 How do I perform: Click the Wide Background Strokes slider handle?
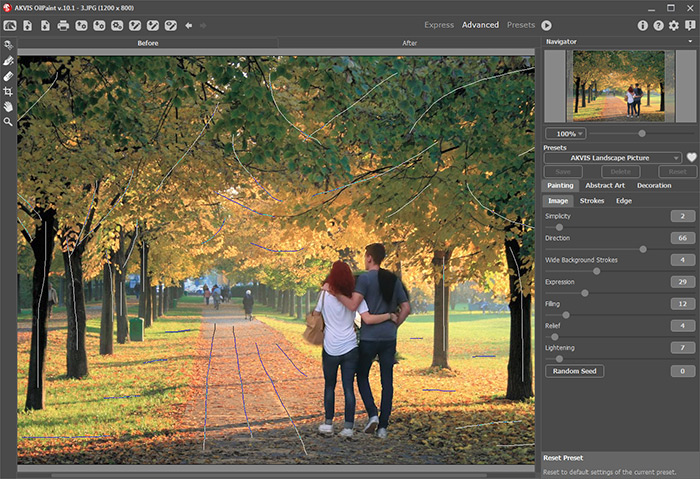[596, 271]
